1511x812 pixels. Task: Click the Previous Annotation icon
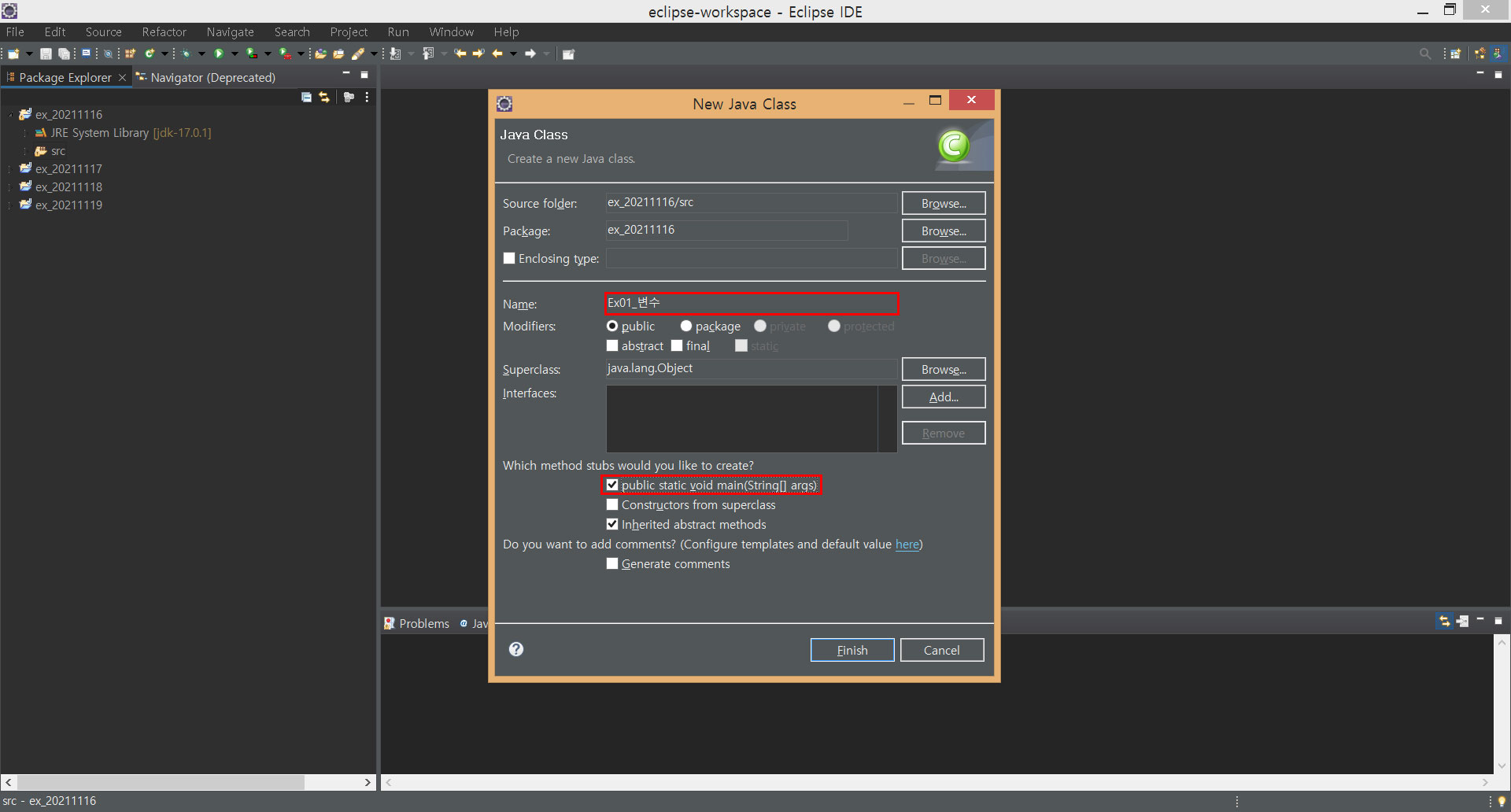tap(427, 54)
